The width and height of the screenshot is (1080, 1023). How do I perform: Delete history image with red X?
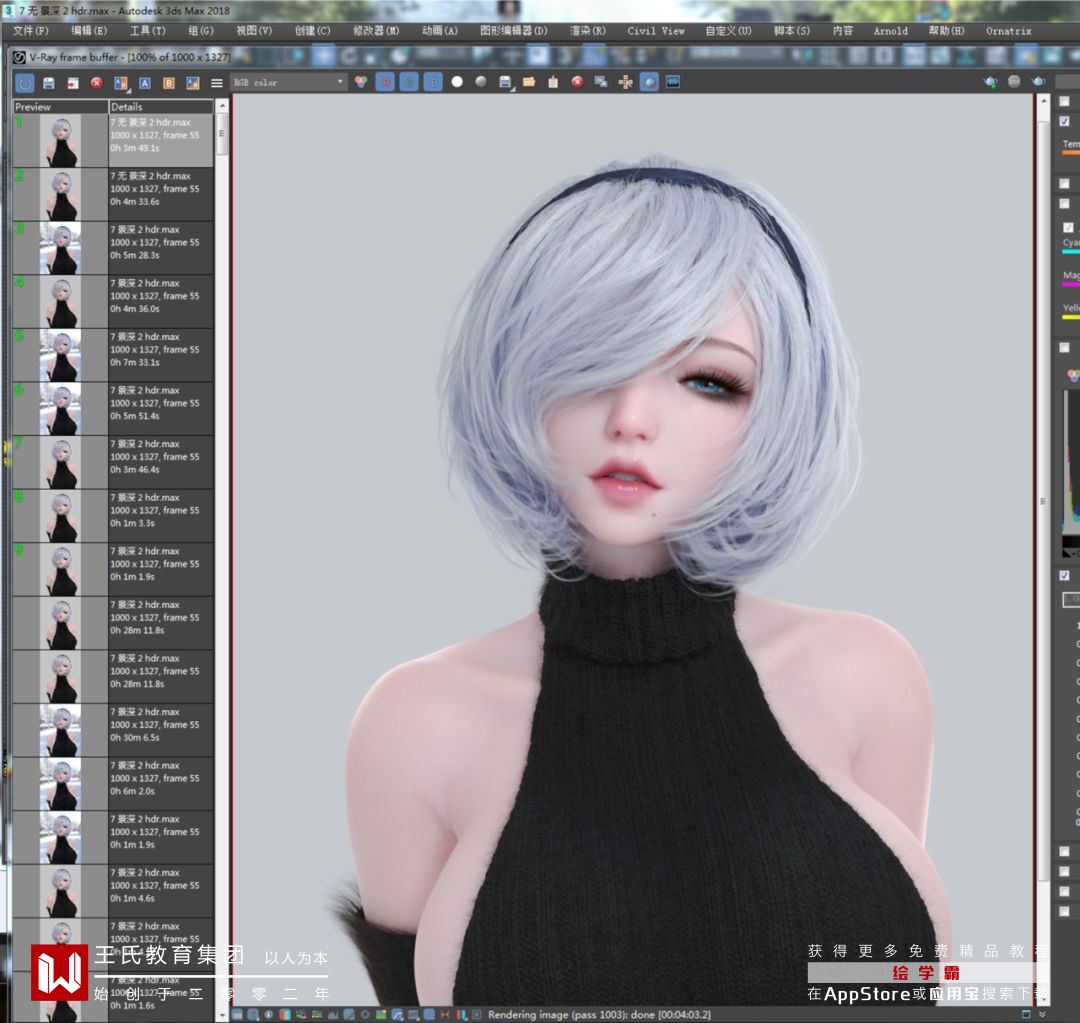click(96, 83)
